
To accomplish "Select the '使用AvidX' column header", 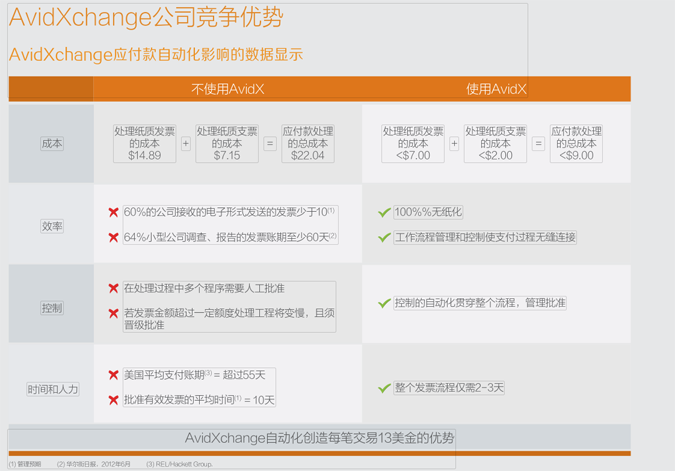I will pos(496,89).
